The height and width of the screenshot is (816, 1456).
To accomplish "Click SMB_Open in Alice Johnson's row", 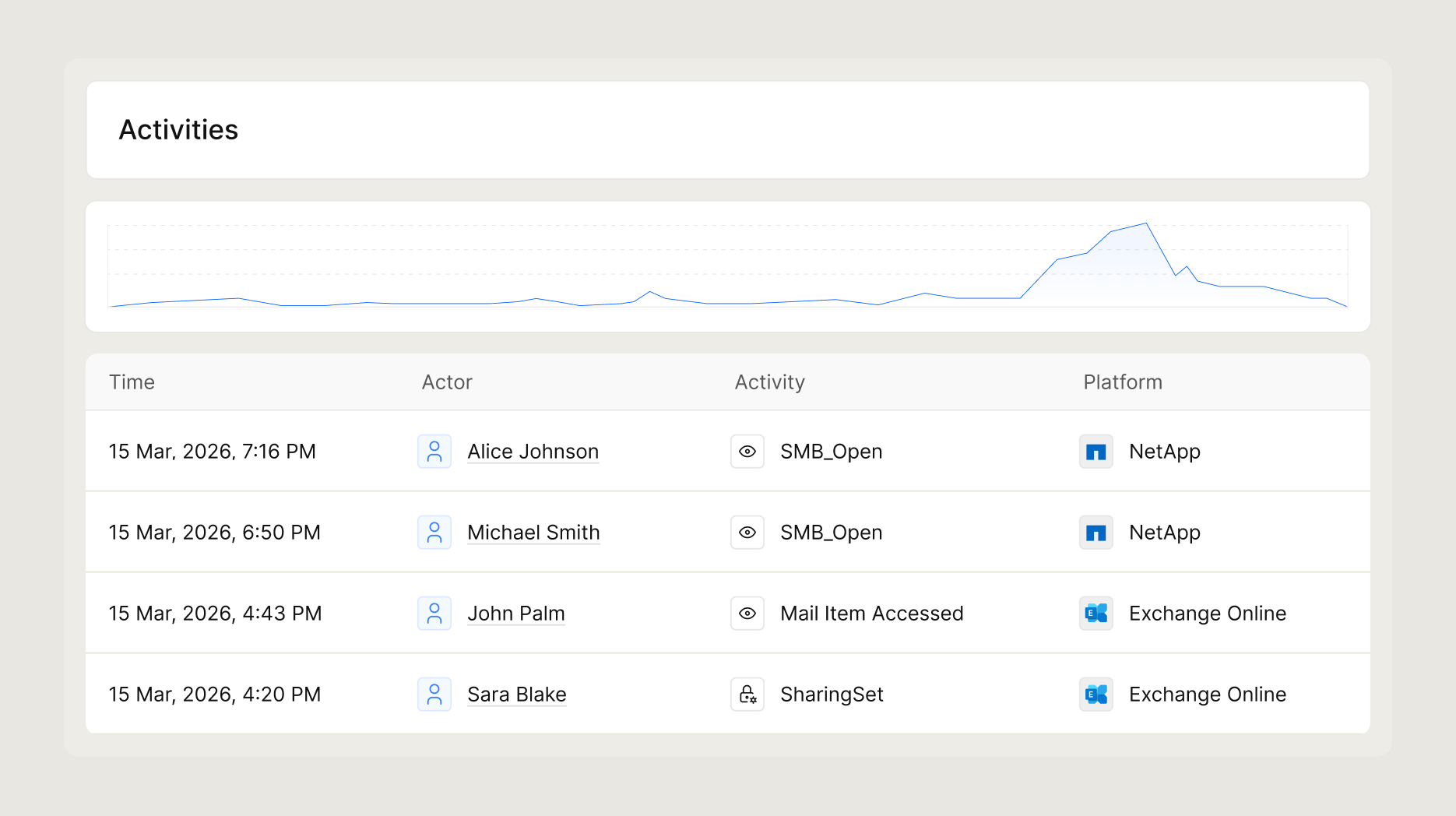I will (x=832, y=452).
